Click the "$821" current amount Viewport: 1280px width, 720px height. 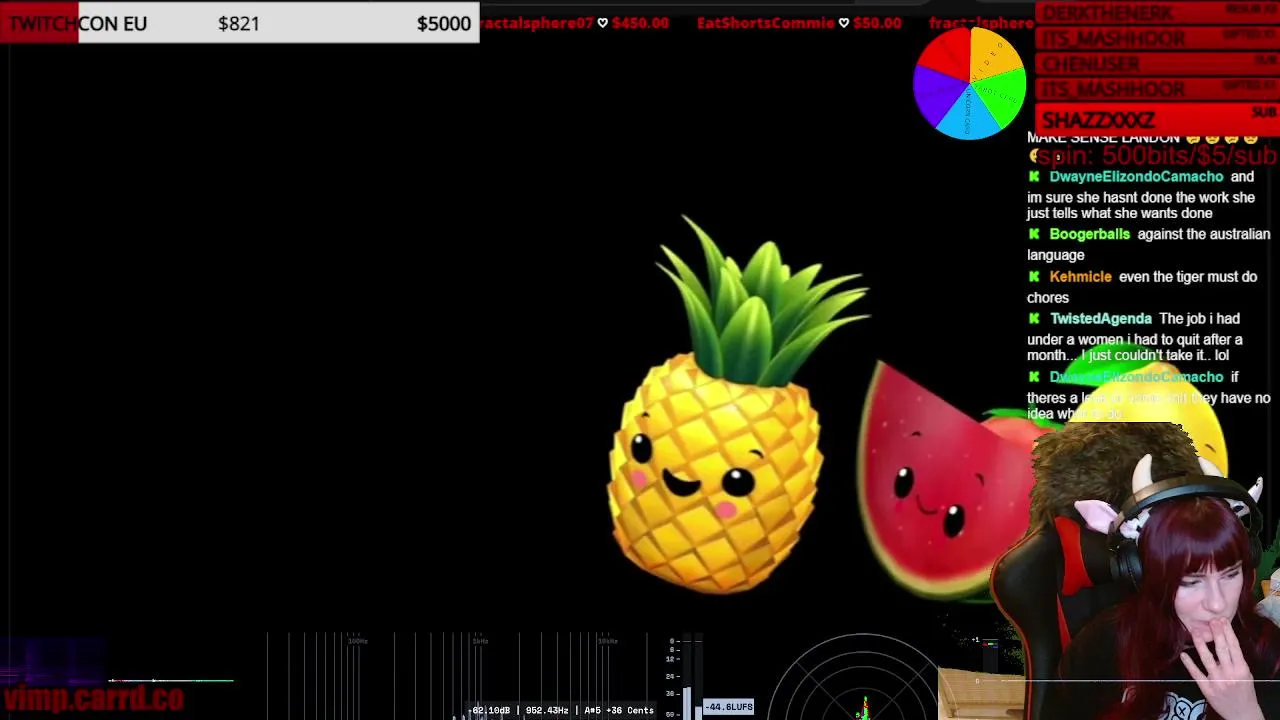point(239,23)
